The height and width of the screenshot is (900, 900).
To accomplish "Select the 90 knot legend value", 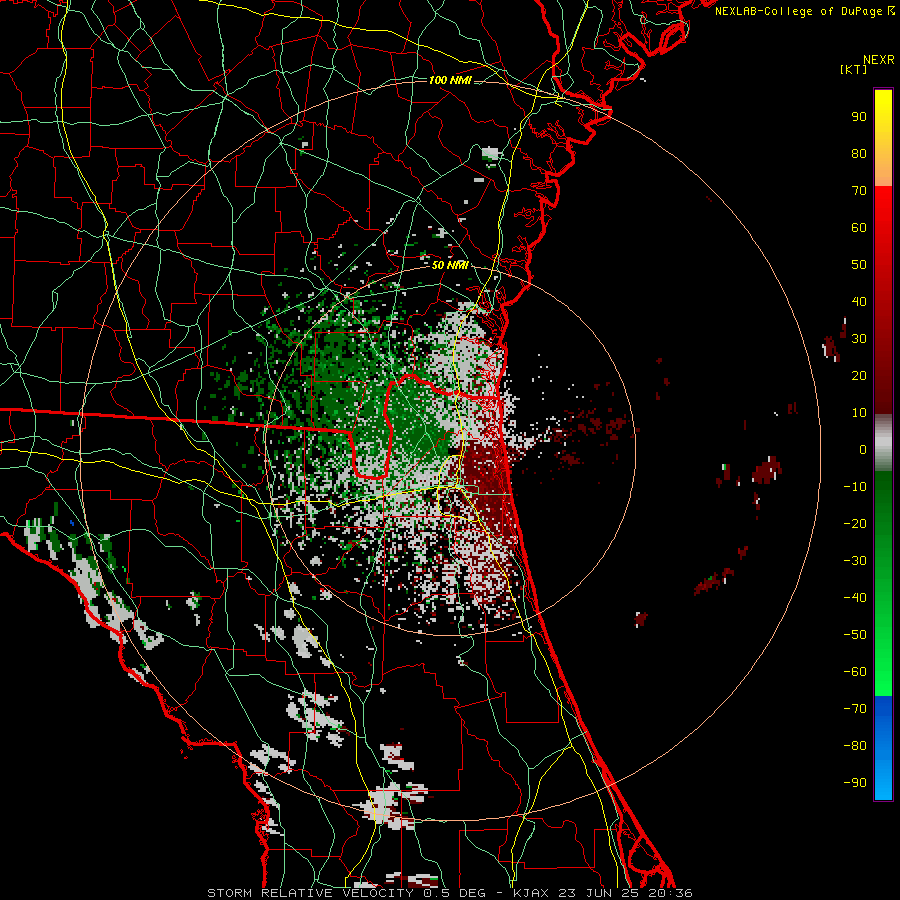I will 859,117.
